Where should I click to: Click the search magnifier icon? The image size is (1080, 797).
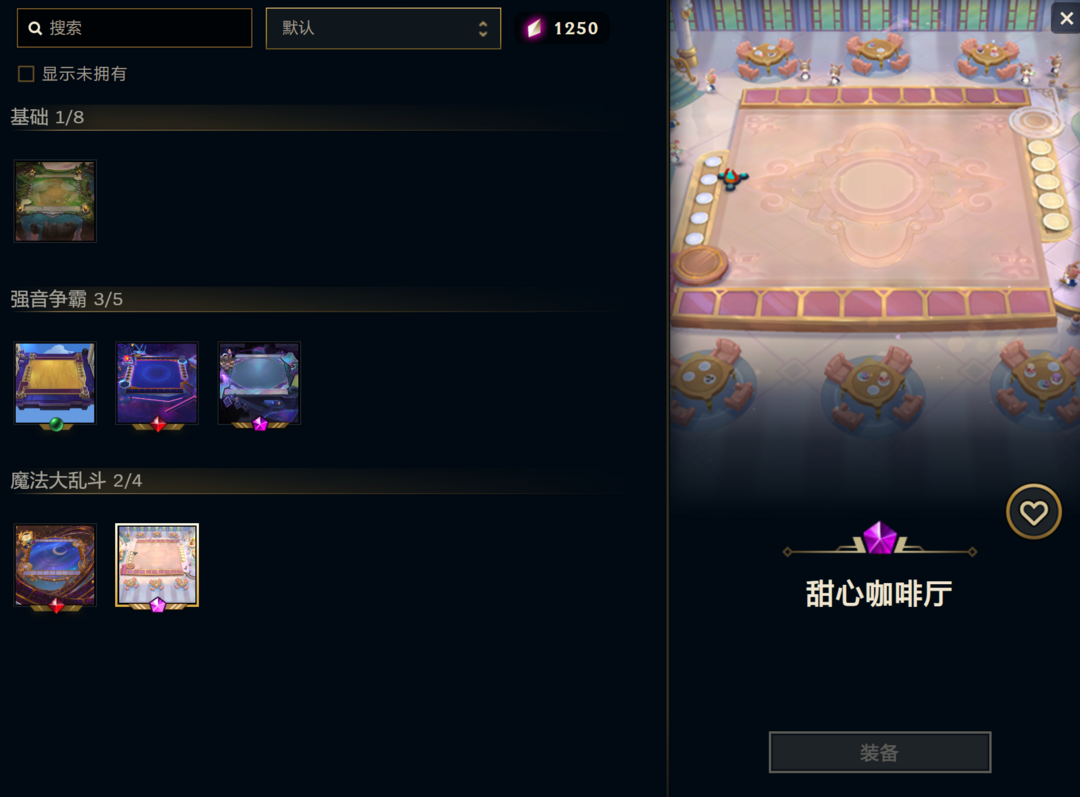pyautogui.click(x=35, y=28)
